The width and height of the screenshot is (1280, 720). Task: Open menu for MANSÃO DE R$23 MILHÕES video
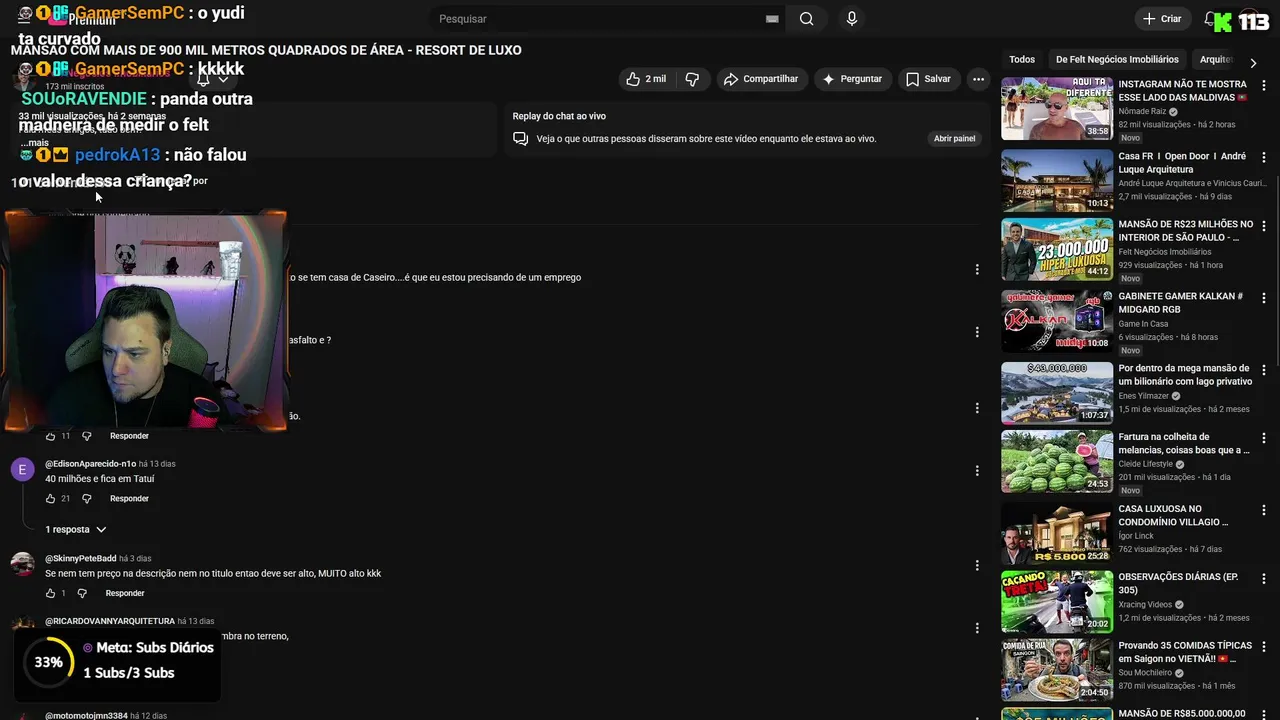point(1264,226)
